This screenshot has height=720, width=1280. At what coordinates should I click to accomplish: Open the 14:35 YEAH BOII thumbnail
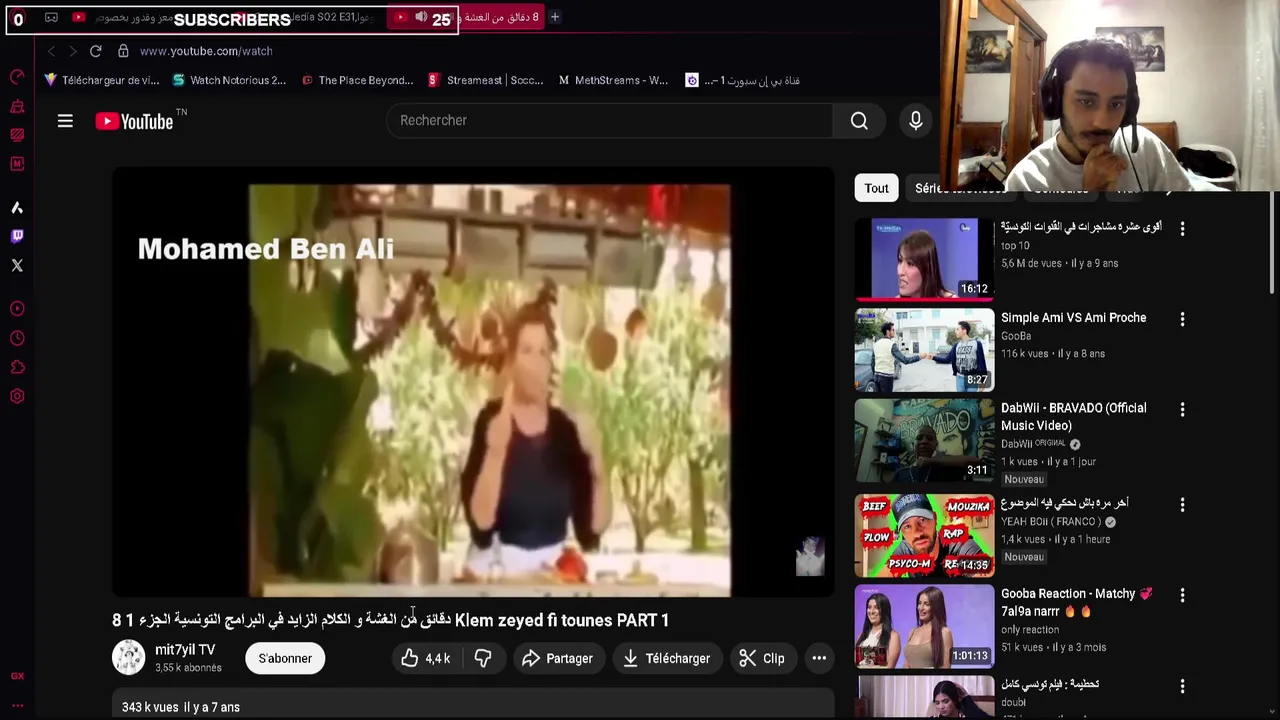tap(924, 536)
